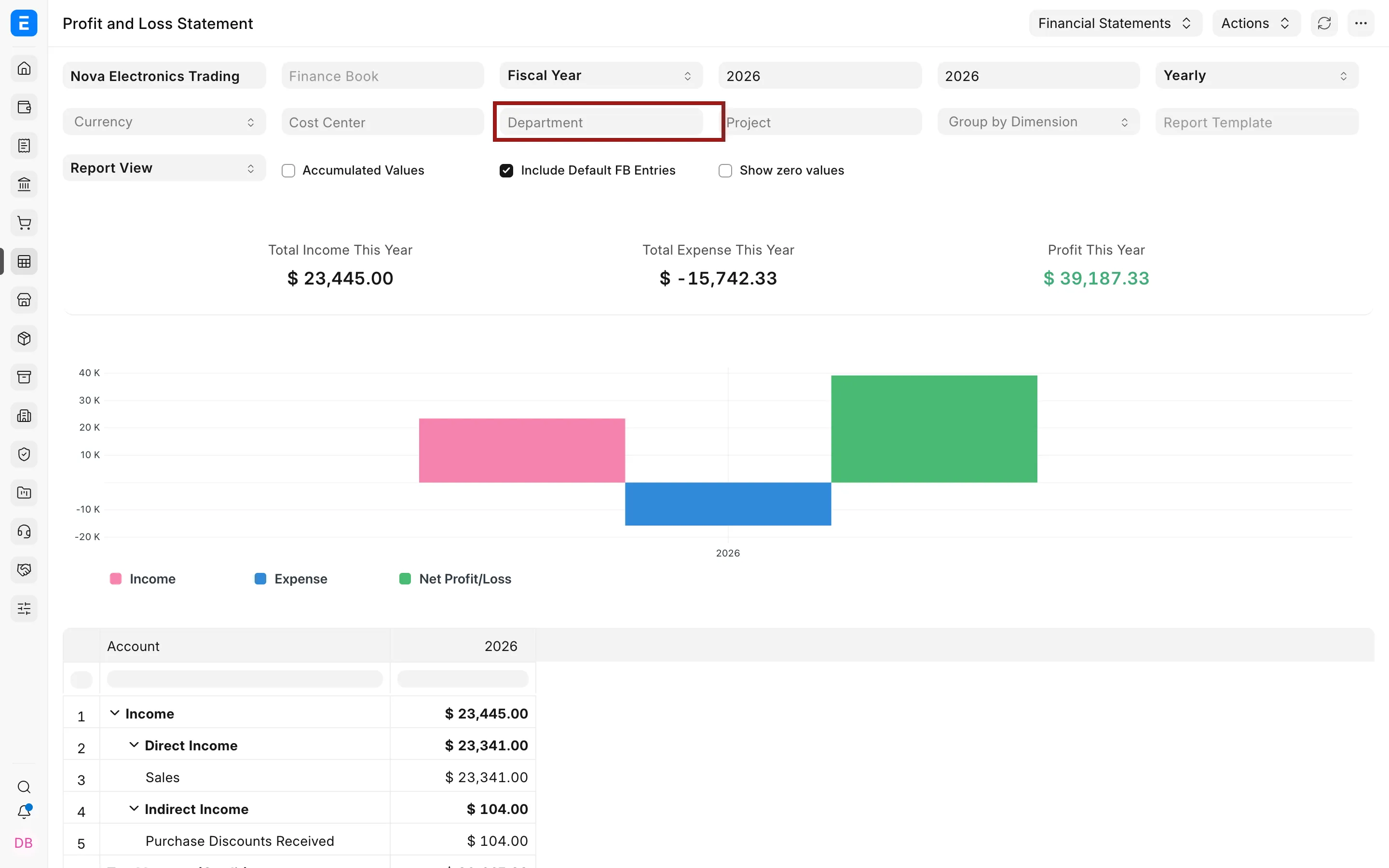Image resolution: width=1389 pixels, height=868 pixels.
Task: Open the projects folder sidebar icon
Action: click(24, 492)
